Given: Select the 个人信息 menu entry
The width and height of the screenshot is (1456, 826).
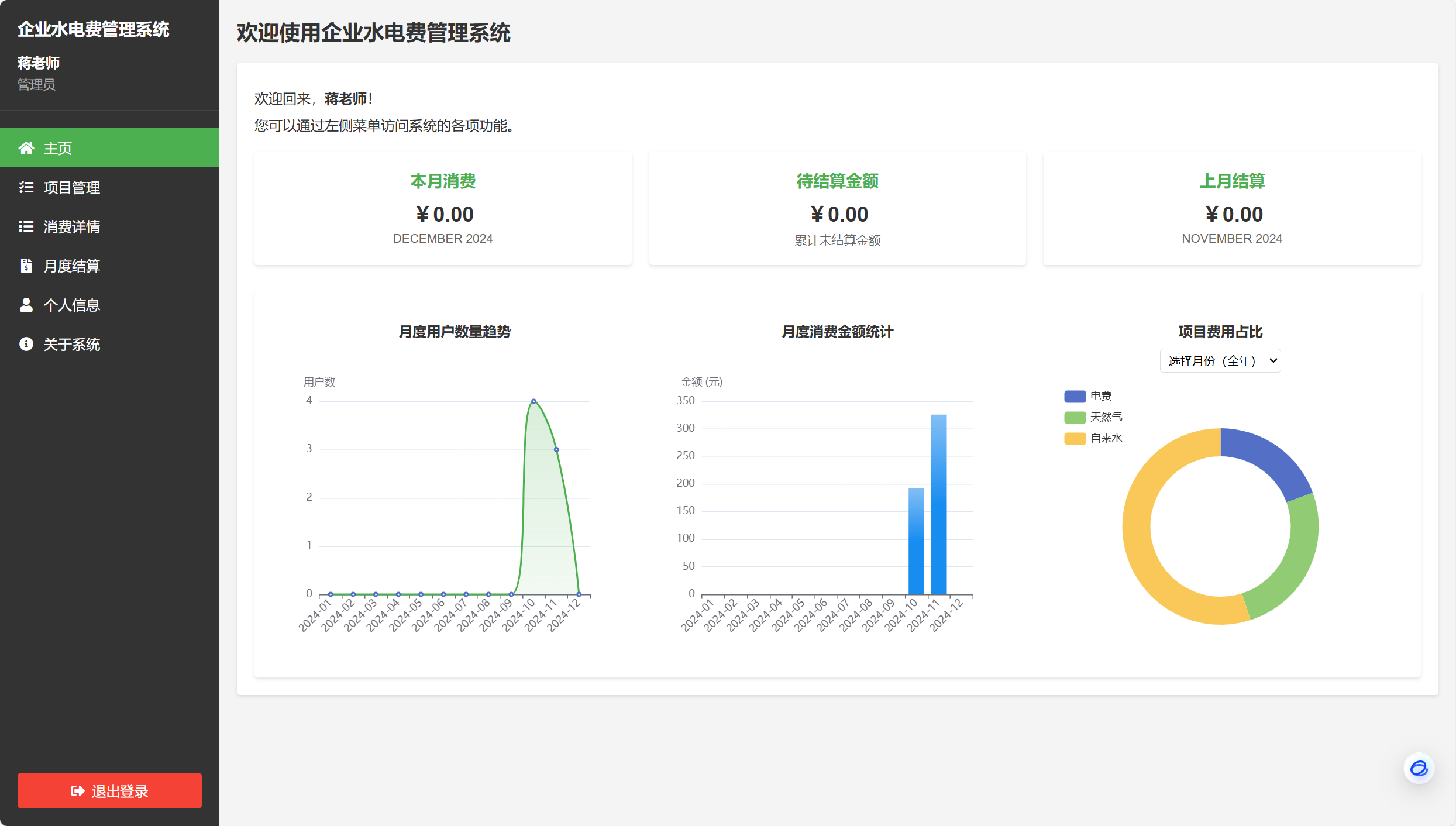Looking at the screenshot, I should (x=109, y=305).
